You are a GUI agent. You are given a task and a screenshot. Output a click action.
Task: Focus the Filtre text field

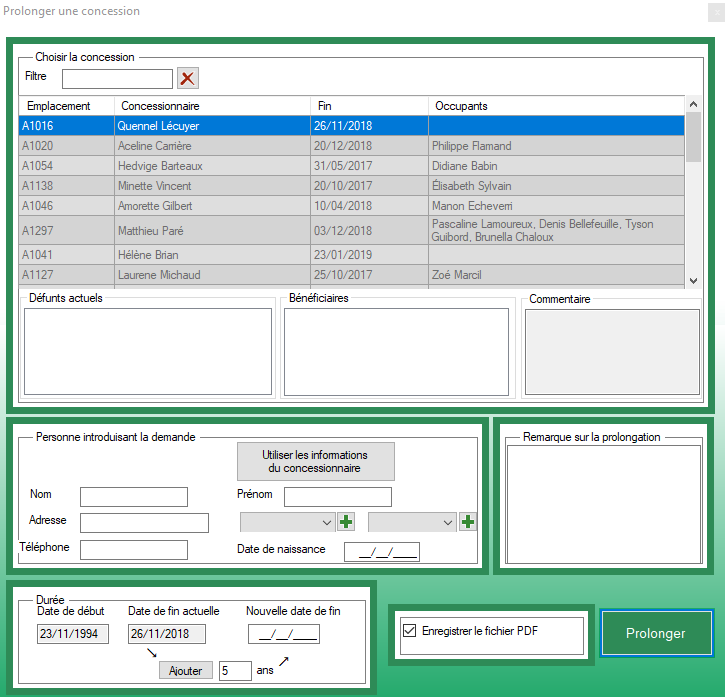[x=117, y=78]
